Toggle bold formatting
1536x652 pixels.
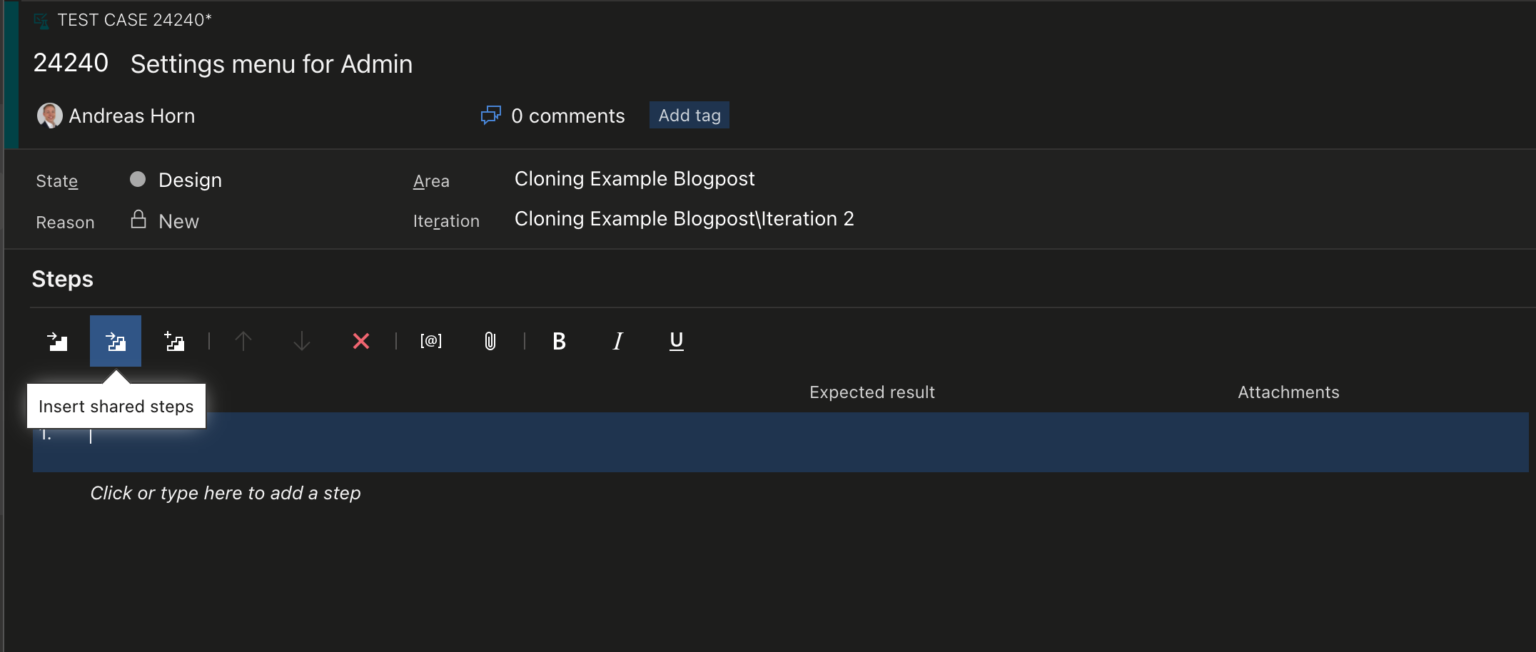pos(559,342)
